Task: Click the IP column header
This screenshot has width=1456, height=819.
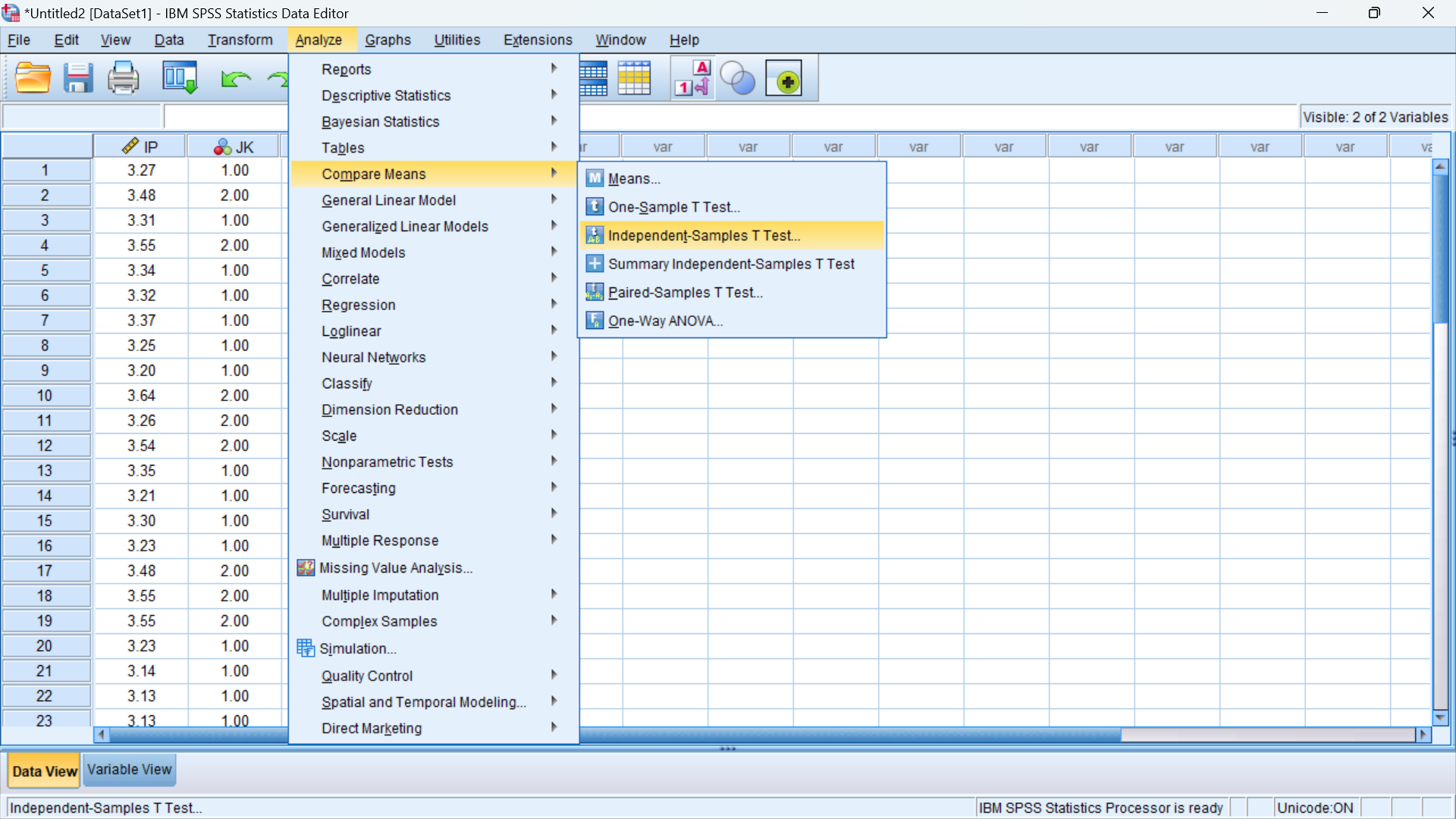Action: (x=140, y=146)
